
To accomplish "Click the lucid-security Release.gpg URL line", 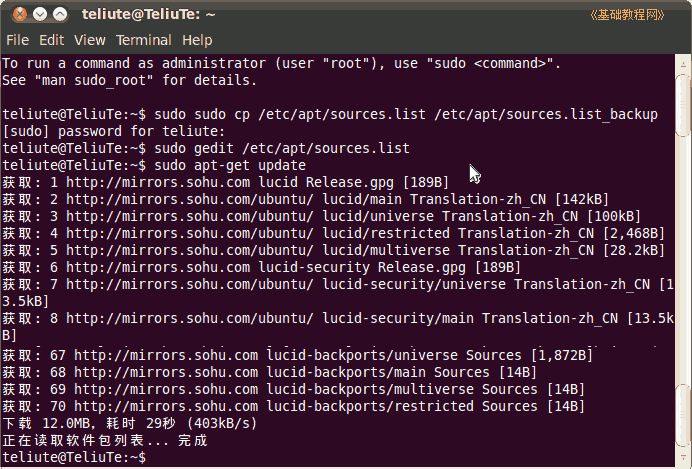I will (x=261, y=267).
